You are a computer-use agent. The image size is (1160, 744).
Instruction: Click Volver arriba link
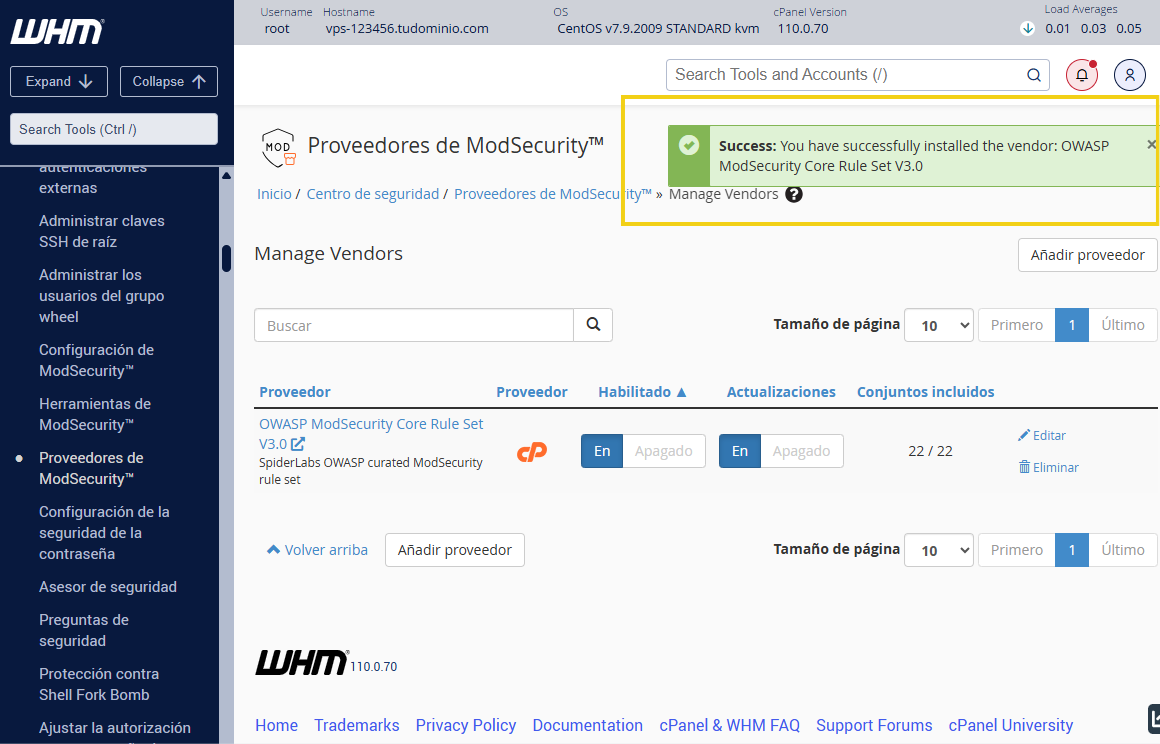click(317, 550)
